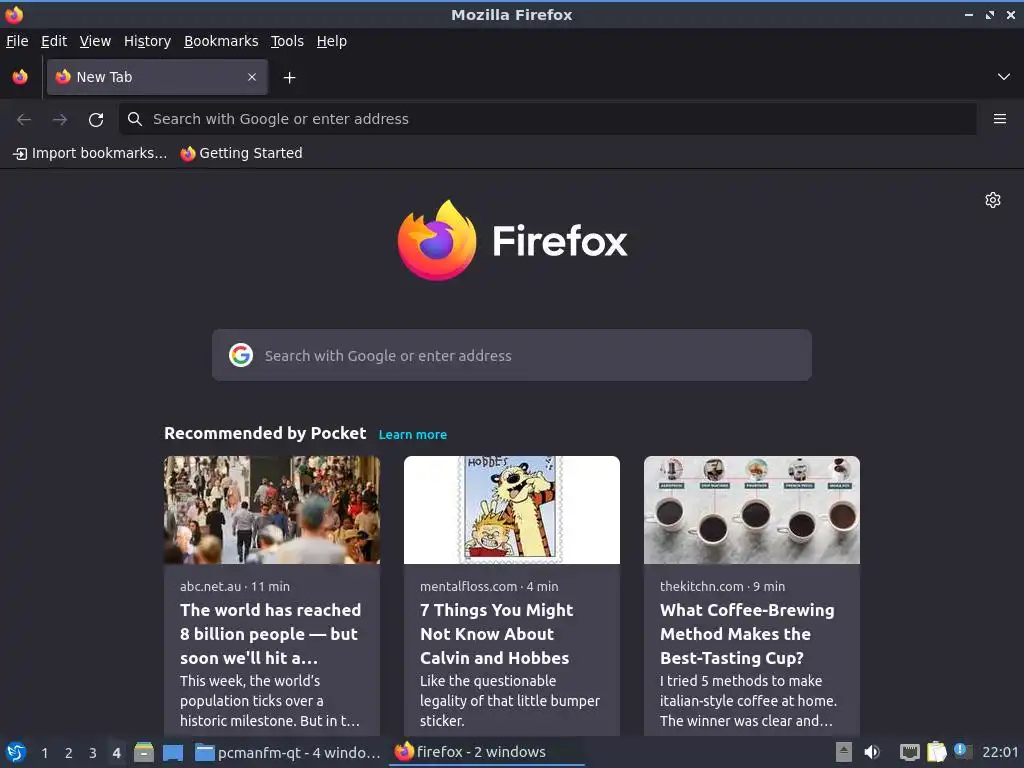
Task: Open 'What Coffee-Brewing Method' headline
Action: point(747,634)
